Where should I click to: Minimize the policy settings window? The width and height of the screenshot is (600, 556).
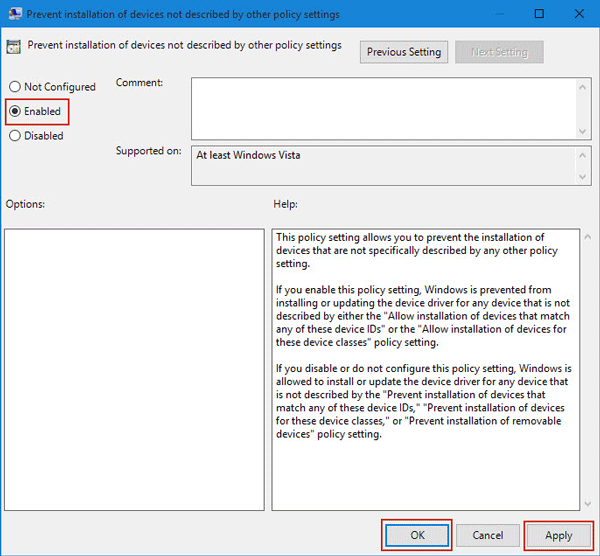pos(499,14)
